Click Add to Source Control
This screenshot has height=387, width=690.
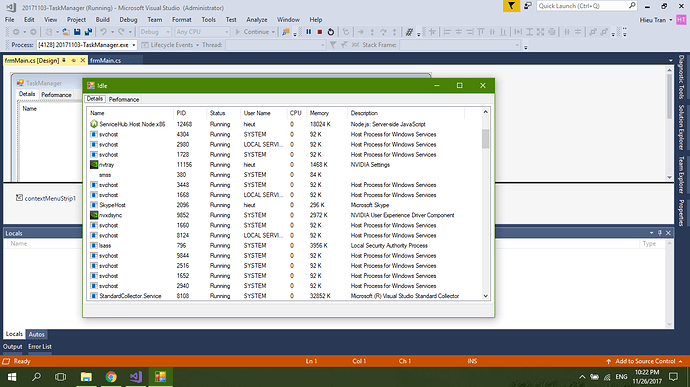[x=645, y=361]
